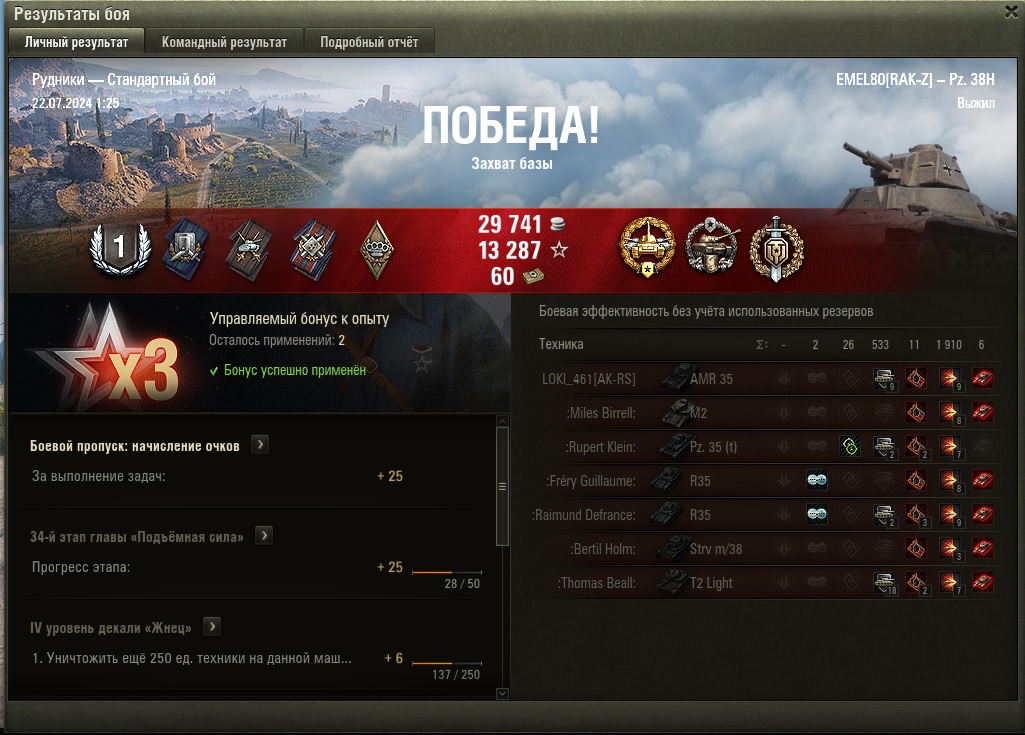Click the scrollbar down arrow in left panel

(x=502, y=694)
